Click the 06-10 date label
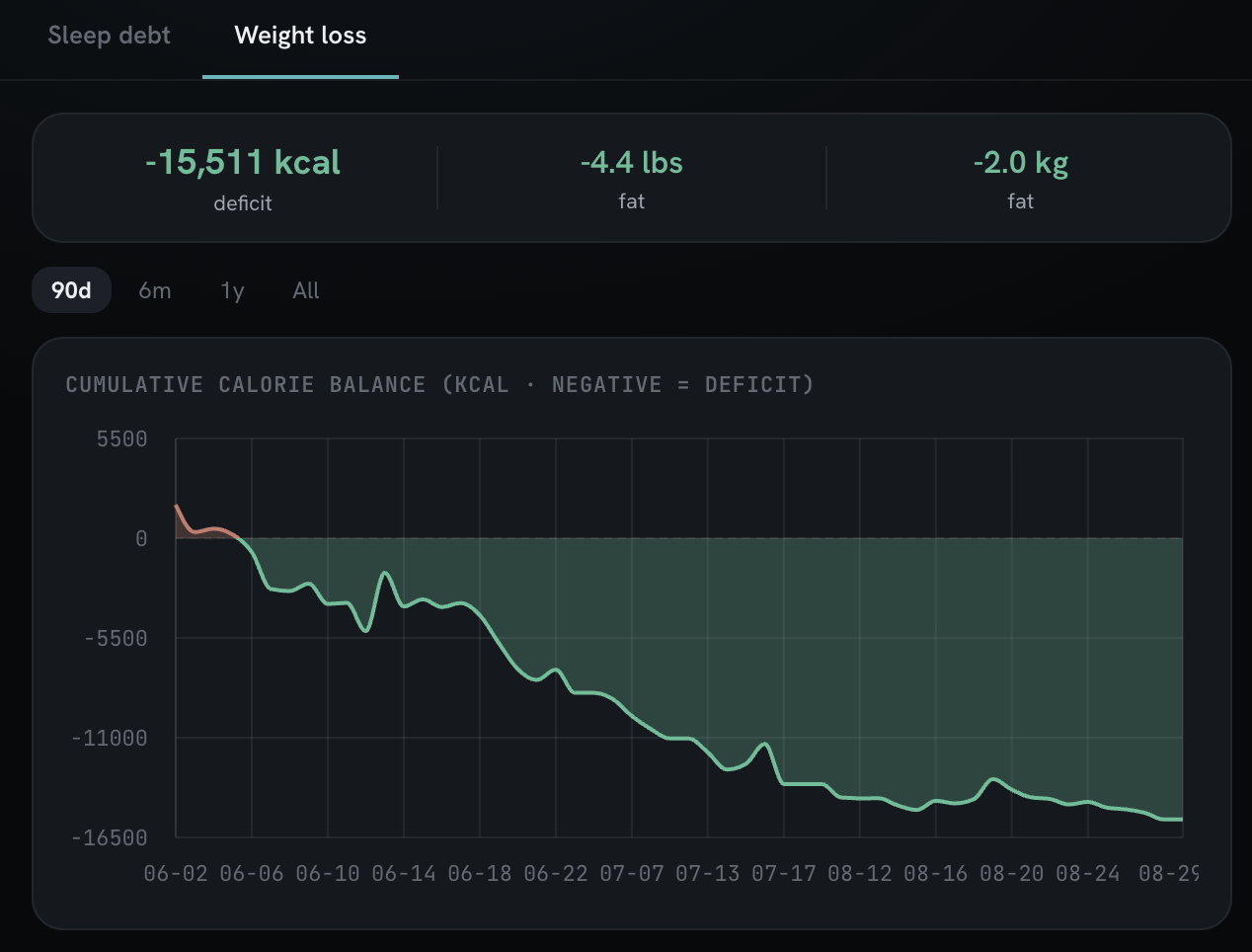The height and width of the screenshot is (952, 1252). point(328,874)
